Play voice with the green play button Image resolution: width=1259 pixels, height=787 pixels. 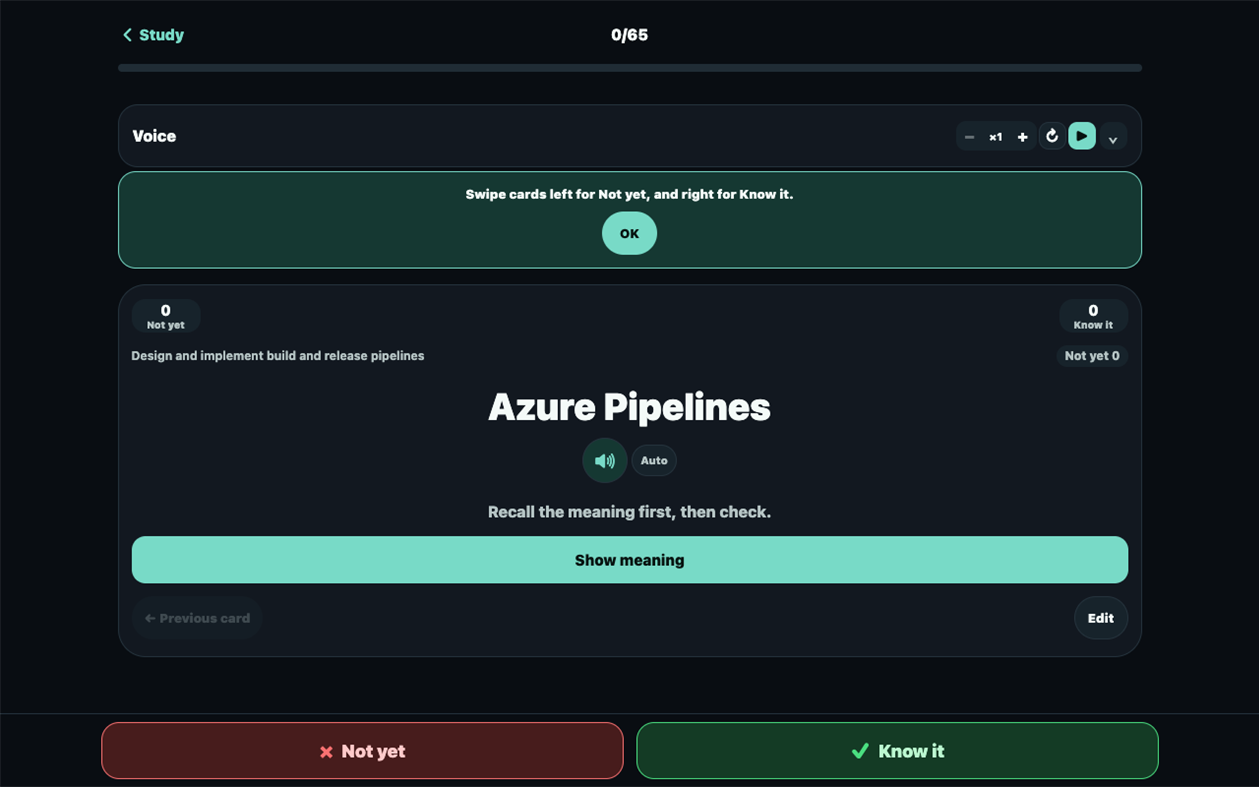1082,136
